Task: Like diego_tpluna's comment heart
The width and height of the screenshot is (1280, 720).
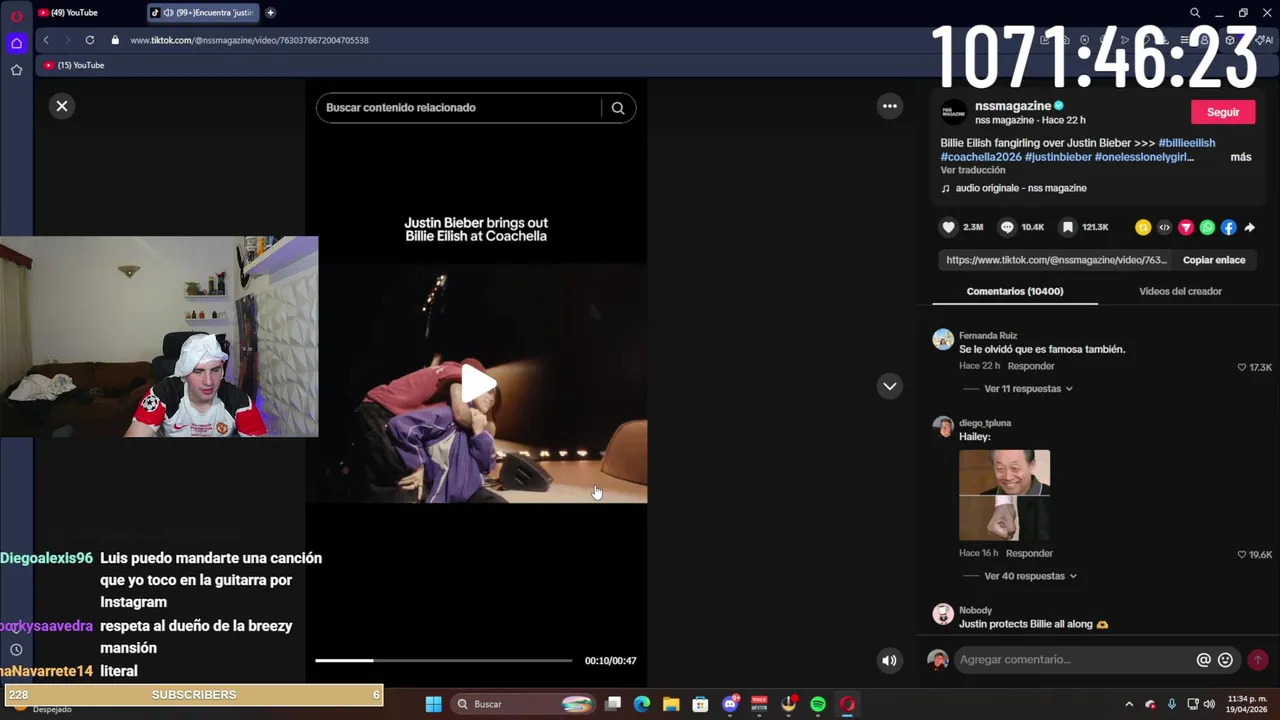Action: (1242, 555)
